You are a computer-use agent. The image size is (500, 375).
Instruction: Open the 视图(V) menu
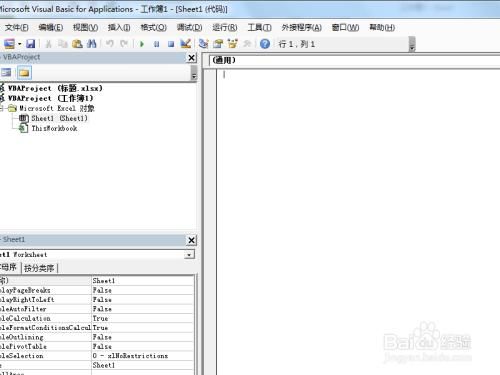(x=85, y=27)
